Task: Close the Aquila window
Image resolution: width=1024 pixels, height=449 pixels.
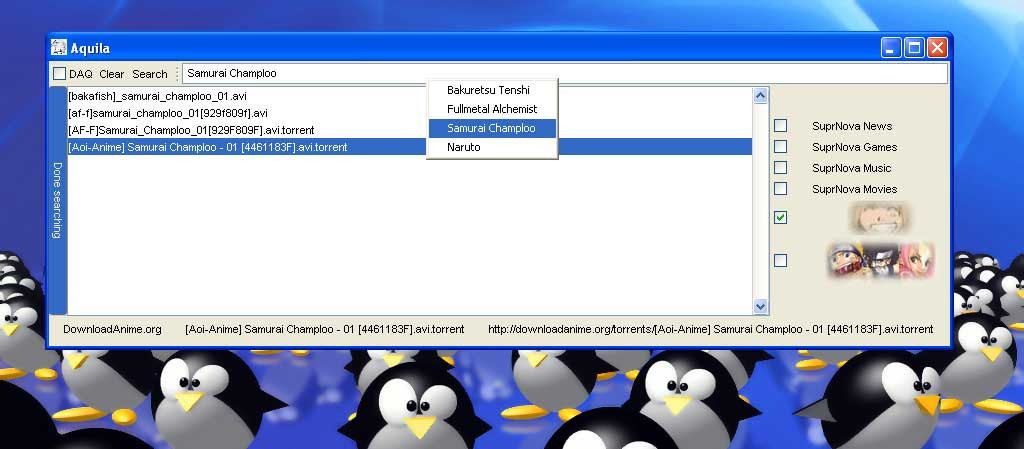Action: [937, 48]
